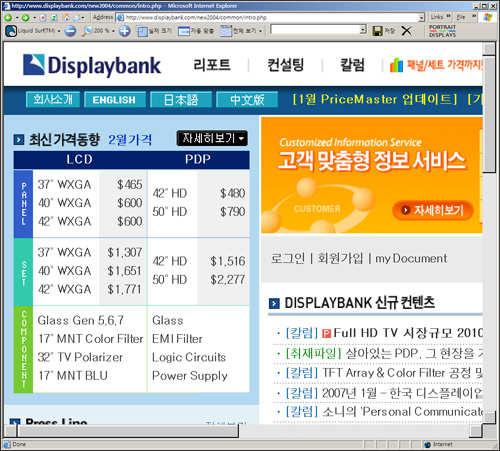Viewport: 500px width, 451px height.
Task: Expand the Liquid Surf(TM) dropdown arrow
Action: 59,31
